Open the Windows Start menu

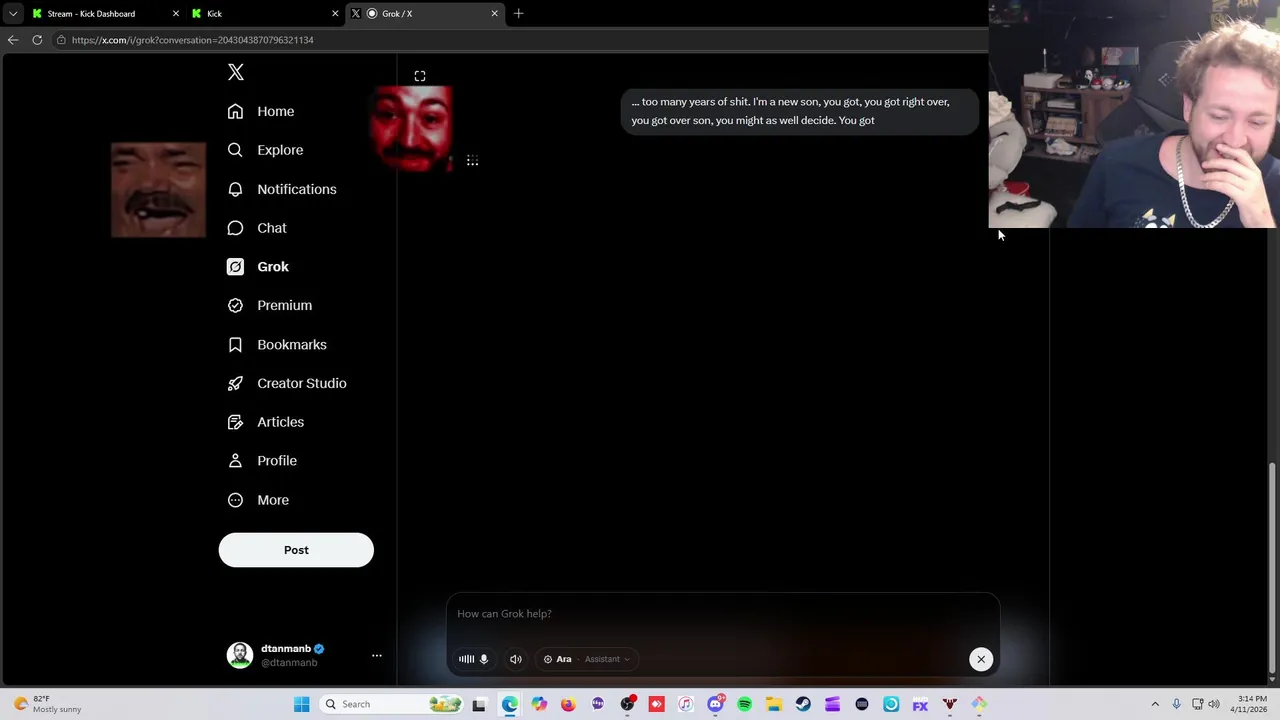pyautogui.click(x=301, y=704)
